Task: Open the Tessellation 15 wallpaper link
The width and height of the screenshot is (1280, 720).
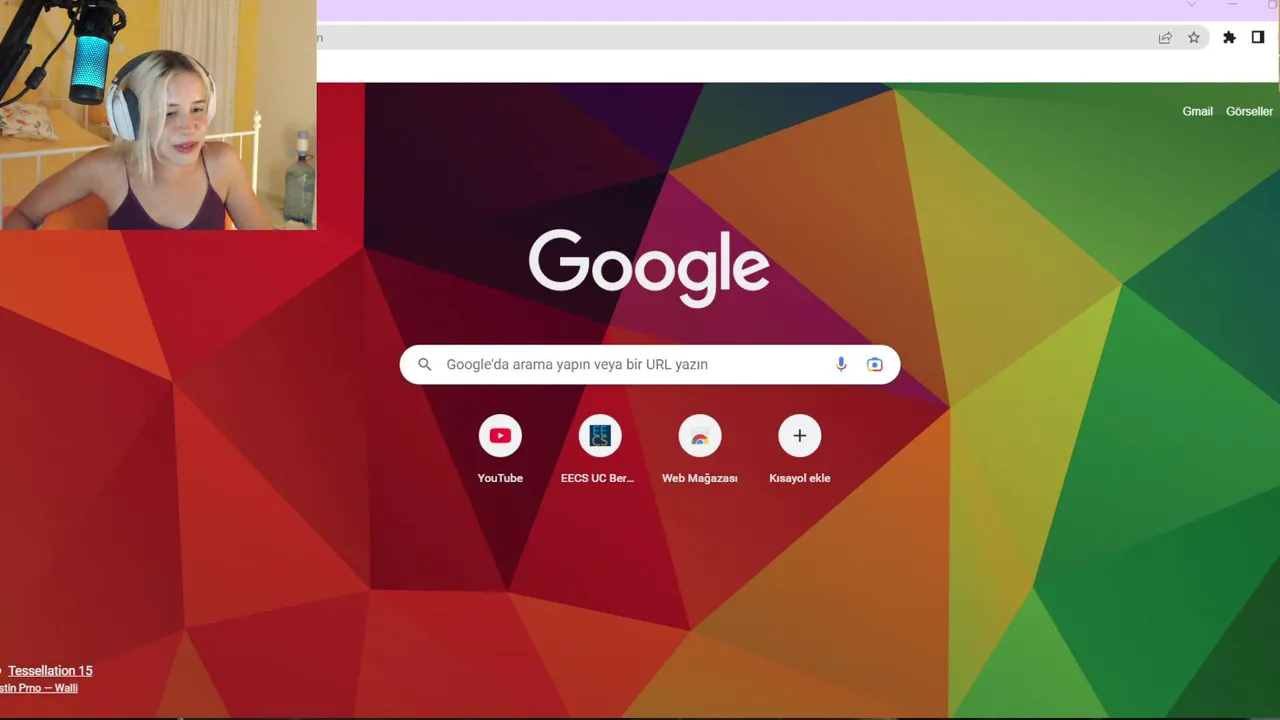Action: pyautogui.click(x=50, y=671)
